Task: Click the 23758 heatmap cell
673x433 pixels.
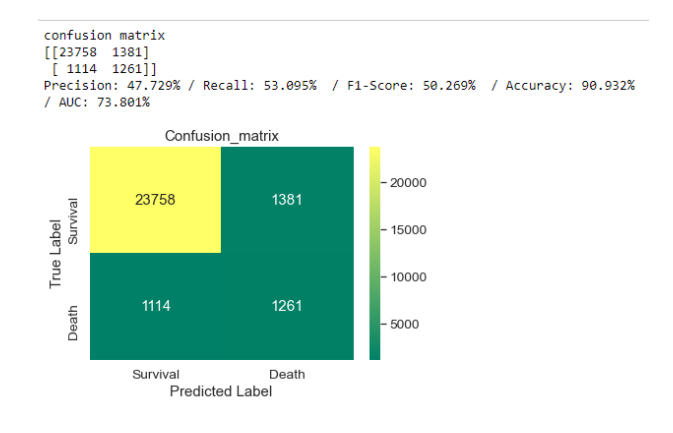Action: pyautogui.click(x=155, y=200)
